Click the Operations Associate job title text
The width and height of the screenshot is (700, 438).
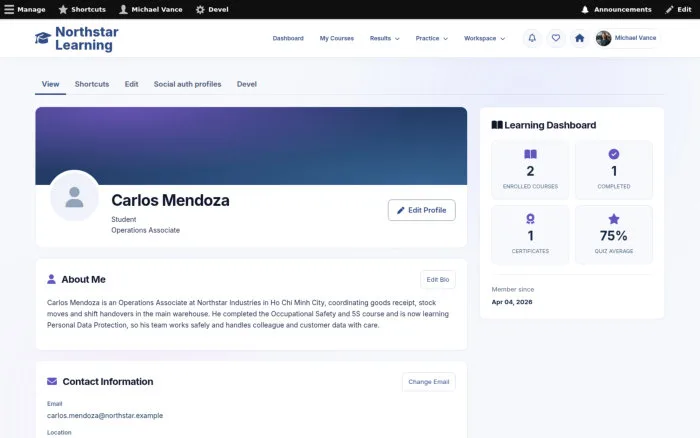pyautogui.click(x=146, y=230)
